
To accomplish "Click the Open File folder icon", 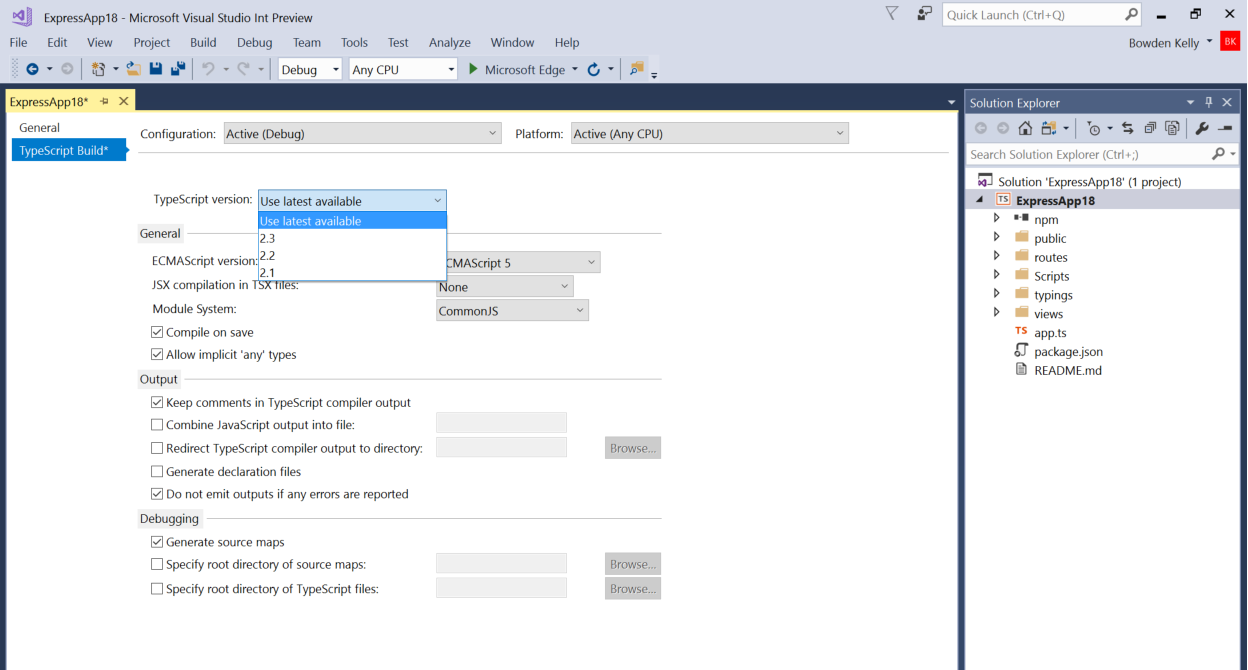I will click(133, 69).
